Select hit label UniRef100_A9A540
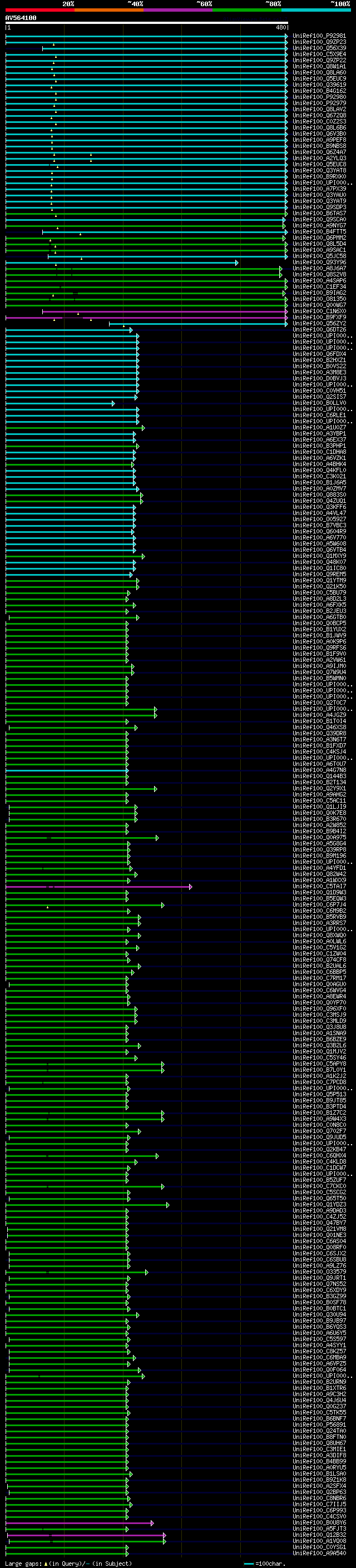356x1568 pixels. pyautogui.click(x=319, y=1553)
